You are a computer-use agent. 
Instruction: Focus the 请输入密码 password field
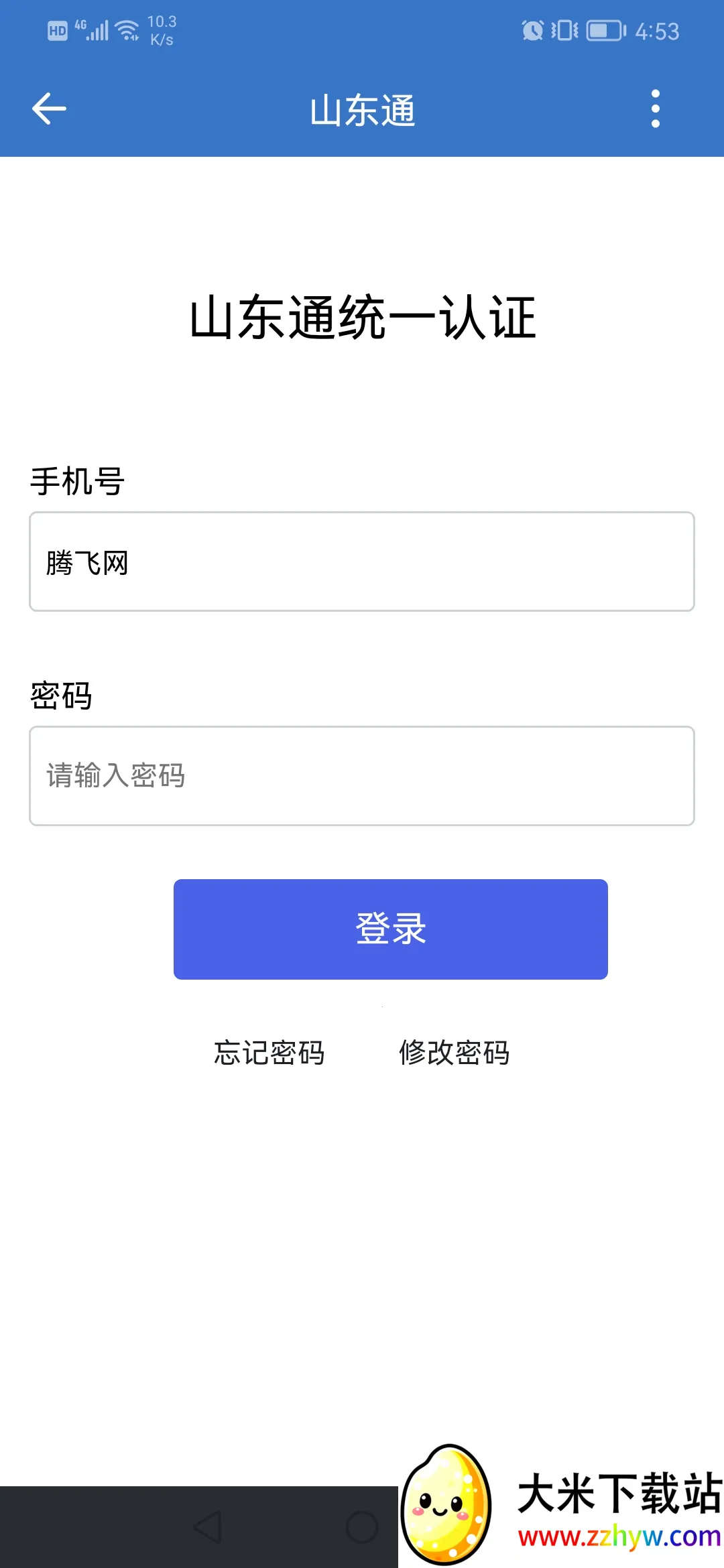[x=362, y=776]
